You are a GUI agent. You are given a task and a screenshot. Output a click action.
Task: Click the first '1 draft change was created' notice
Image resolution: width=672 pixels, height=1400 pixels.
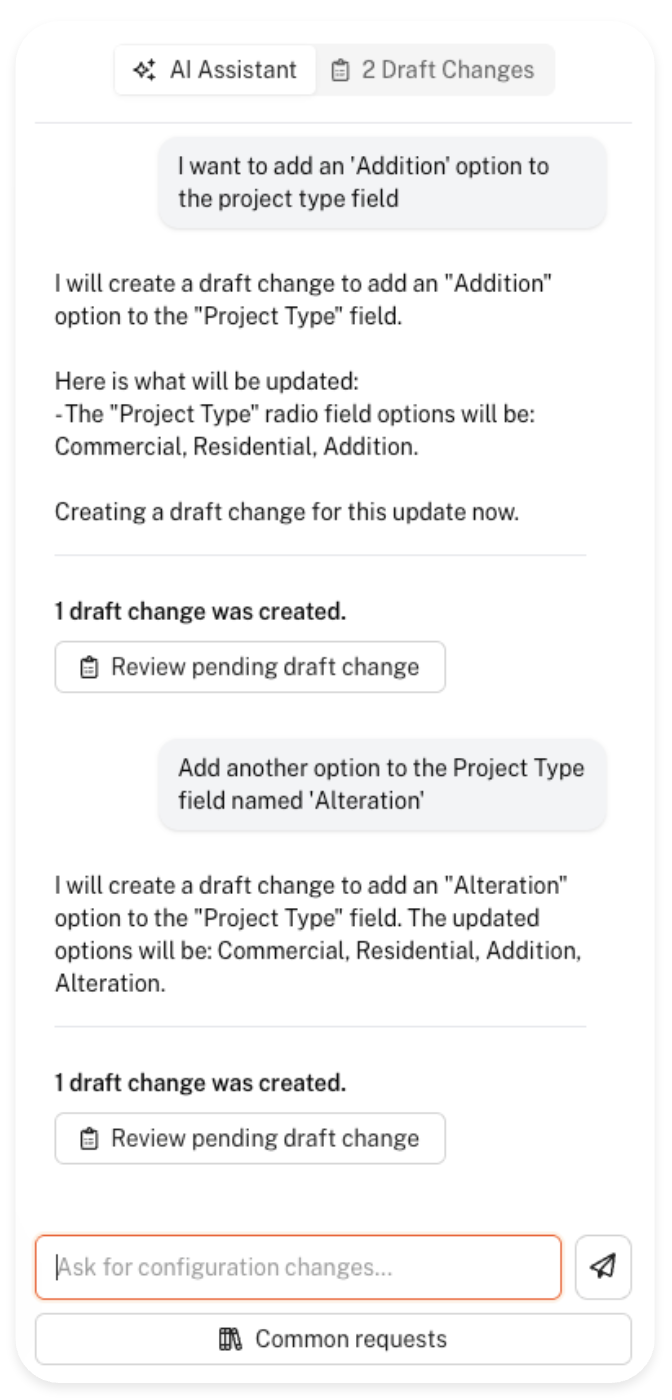(200, 611)
